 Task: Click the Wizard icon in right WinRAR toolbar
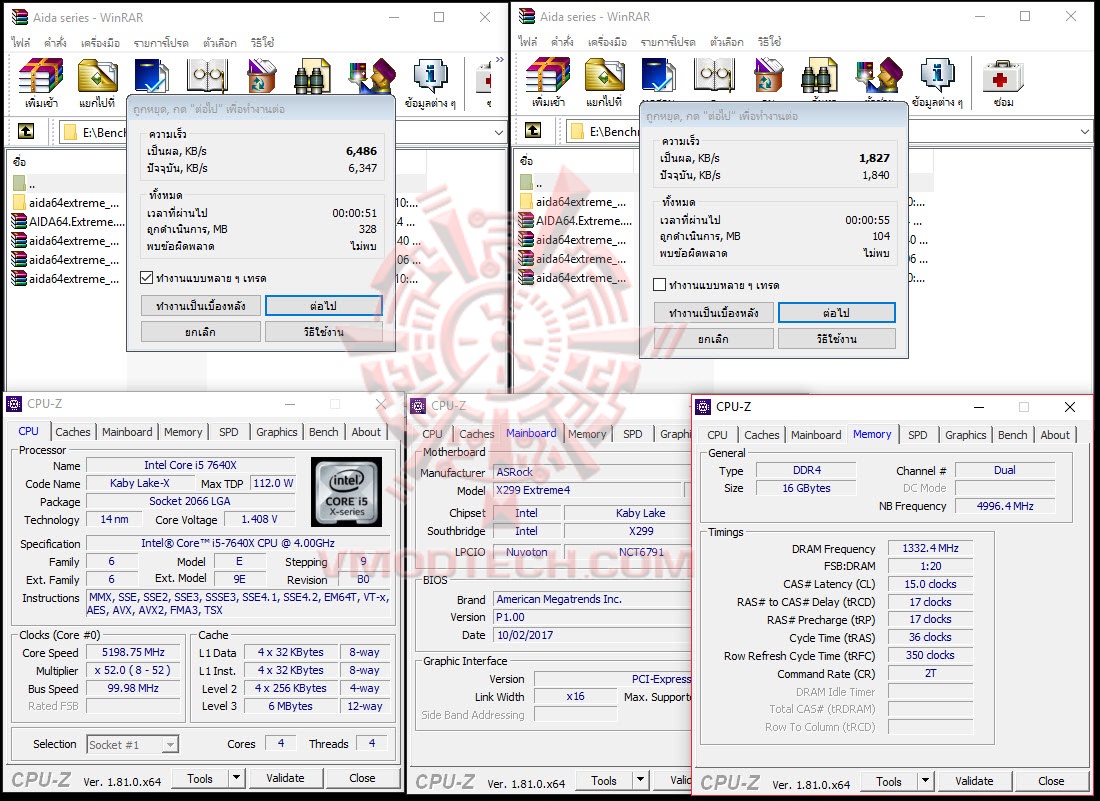tap(879, 75)
